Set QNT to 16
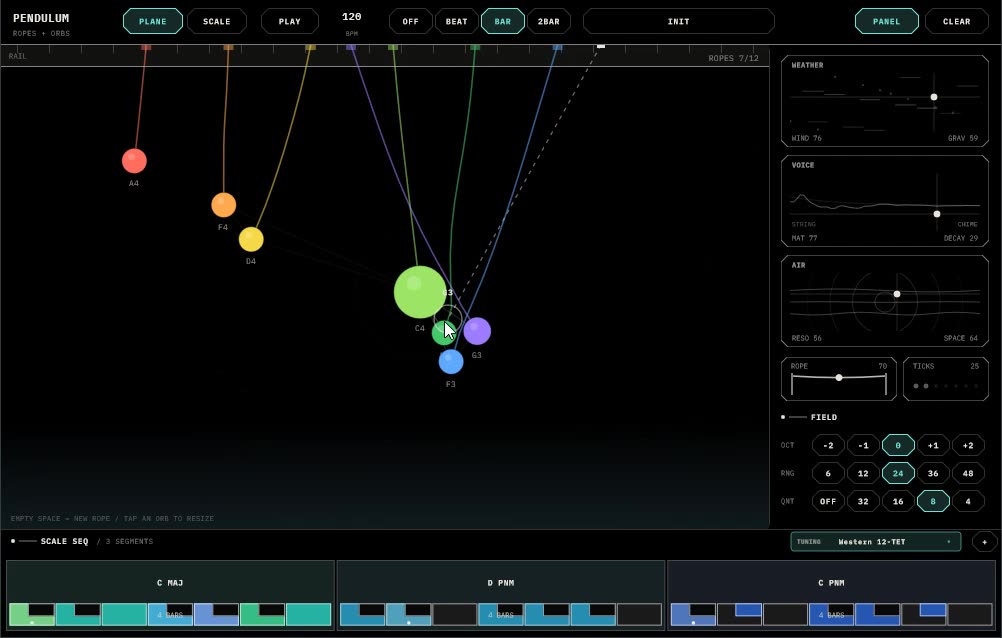1002x638 pixels. pyautogui.click(x=898, y=502)
